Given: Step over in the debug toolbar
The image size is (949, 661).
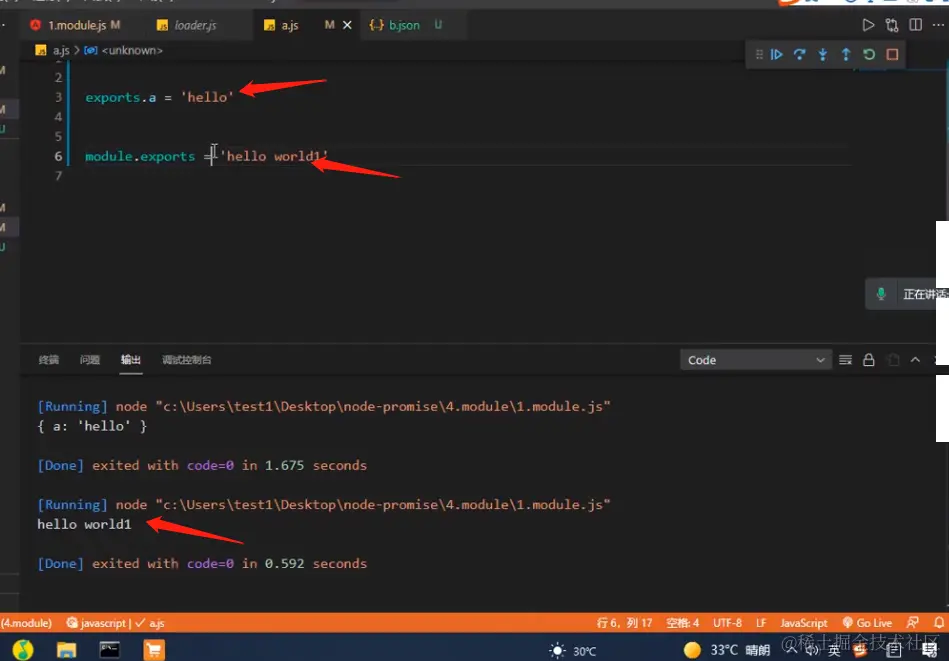Looking at the screenshot, I should (800, 54).
